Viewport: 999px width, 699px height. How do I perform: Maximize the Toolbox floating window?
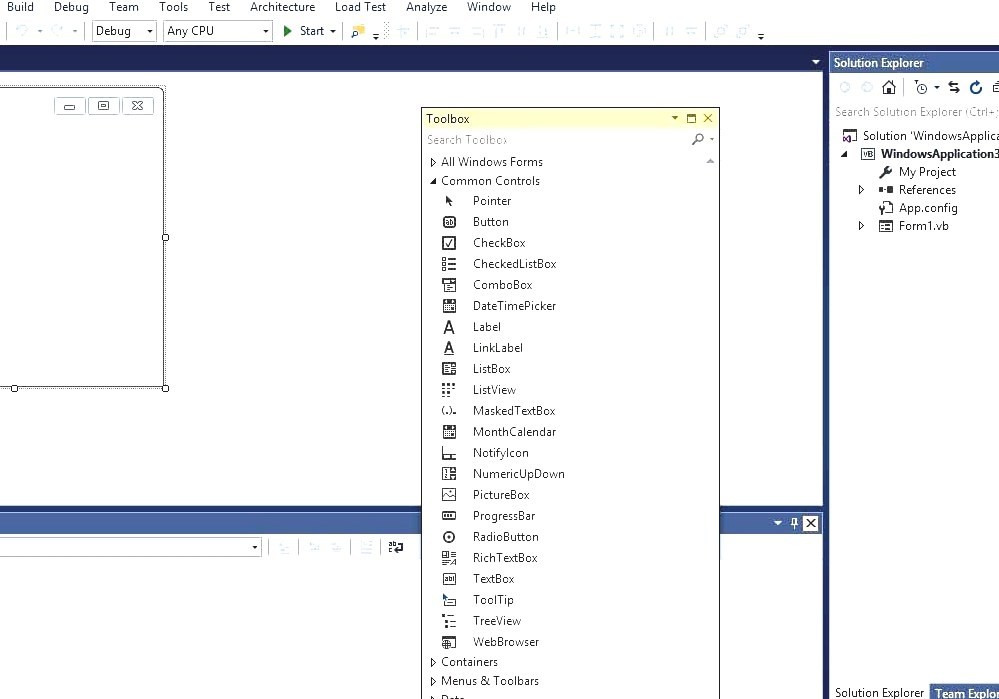[x=691, y=119]
